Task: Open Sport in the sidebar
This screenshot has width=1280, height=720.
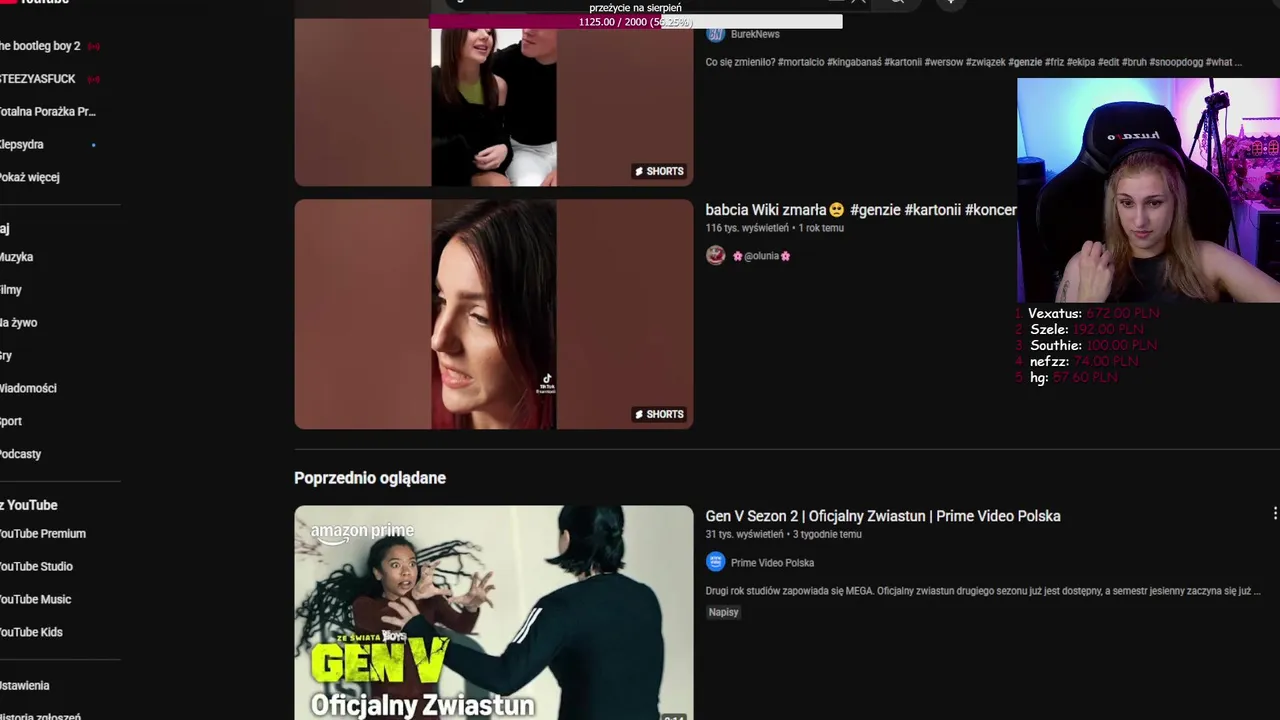Action: pyautogui.click(x=11, y=421)
